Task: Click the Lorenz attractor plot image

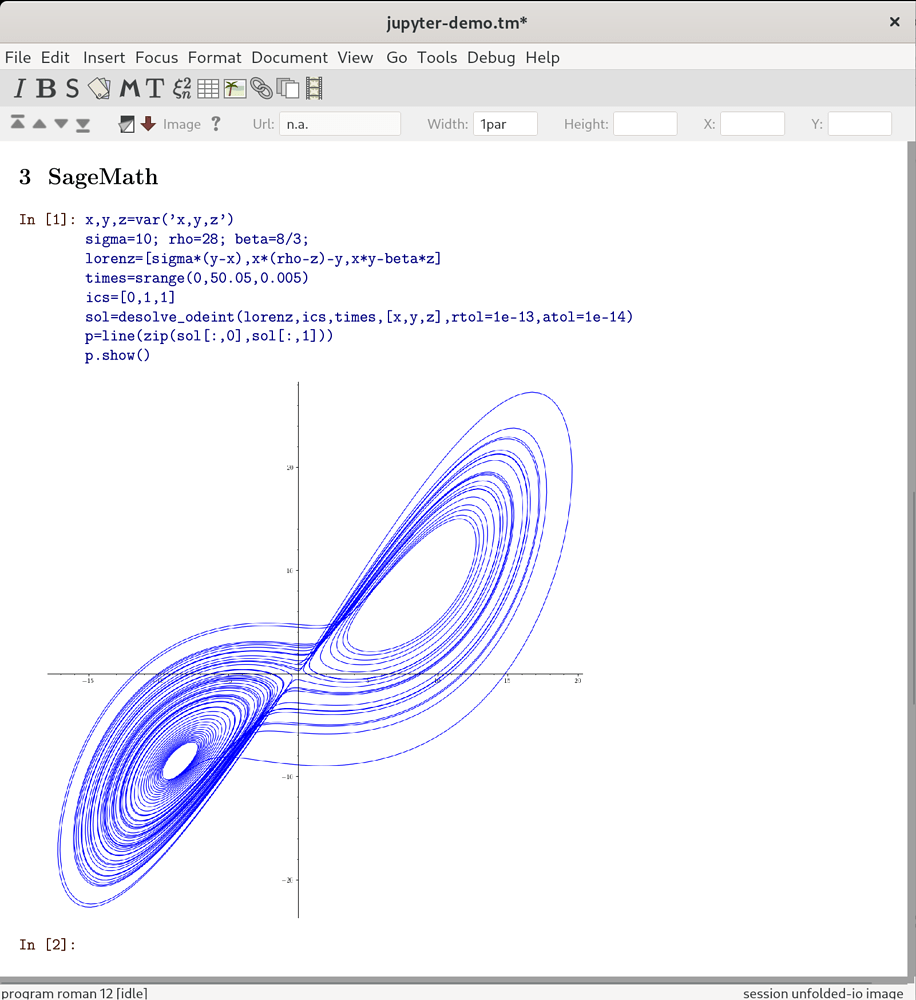Action: click(x=315, y=650)
